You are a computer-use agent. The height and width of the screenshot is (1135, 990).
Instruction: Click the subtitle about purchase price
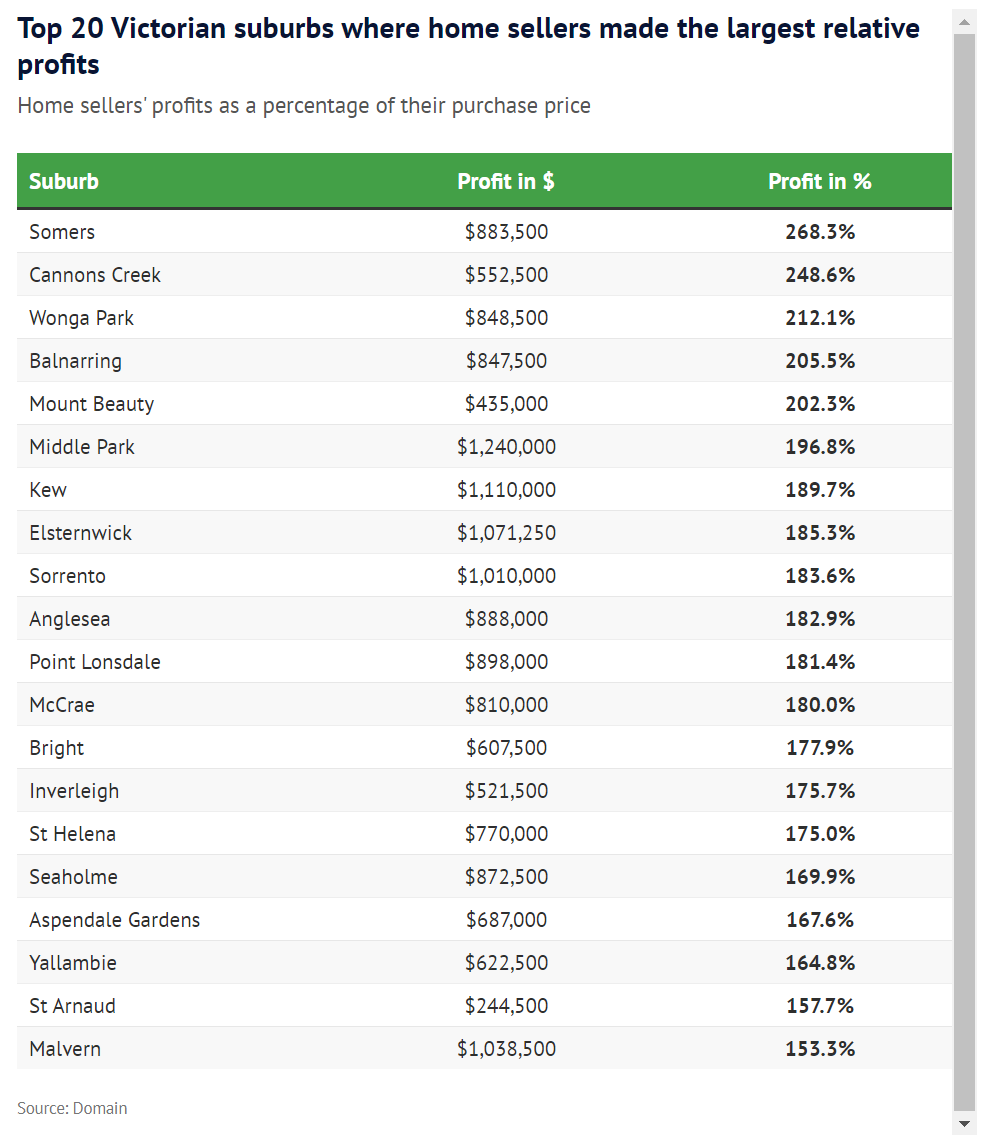[304, 105]
